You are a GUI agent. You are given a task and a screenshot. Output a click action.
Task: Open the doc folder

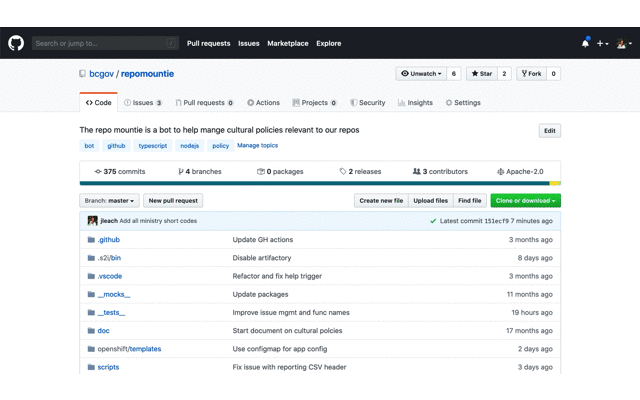[103, 331]
